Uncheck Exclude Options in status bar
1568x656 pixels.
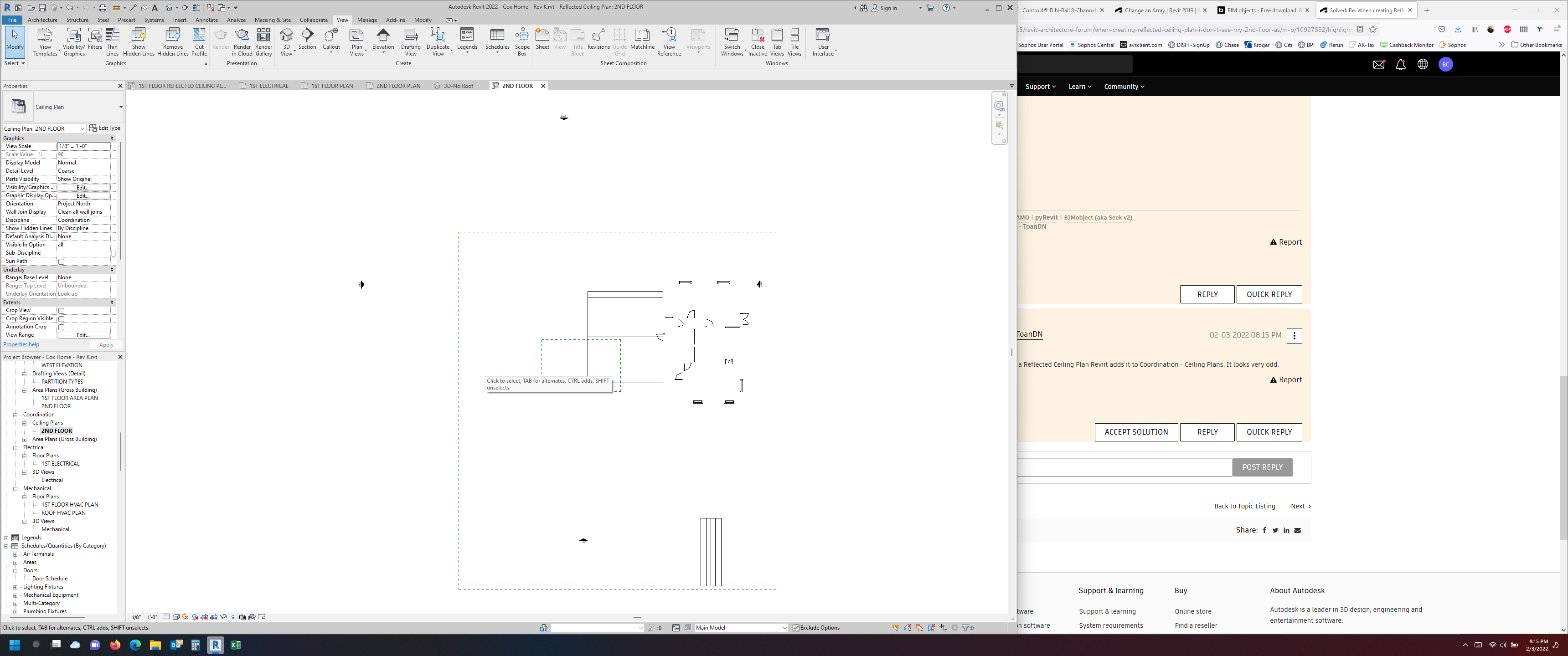795,628
